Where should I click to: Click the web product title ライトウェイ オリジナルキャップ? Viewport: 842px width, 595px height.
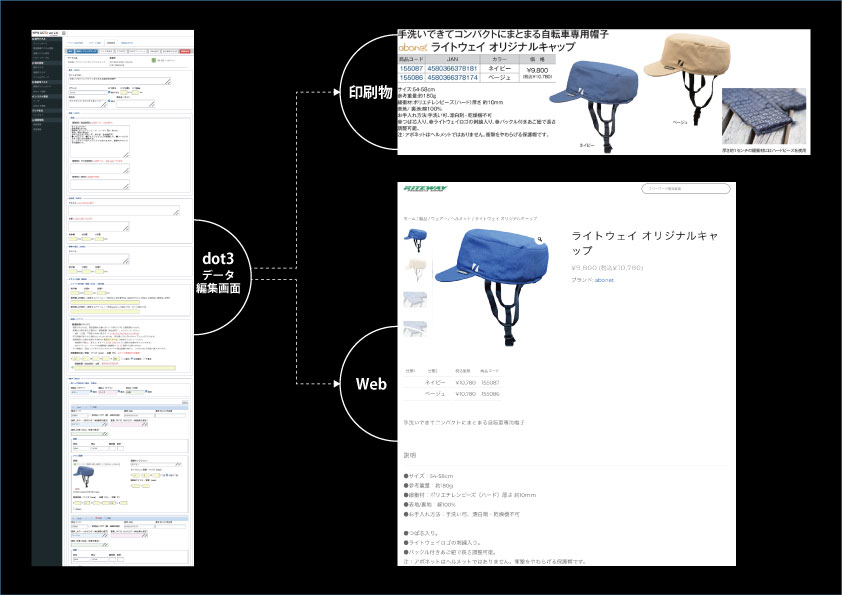(x=644, y=243)
